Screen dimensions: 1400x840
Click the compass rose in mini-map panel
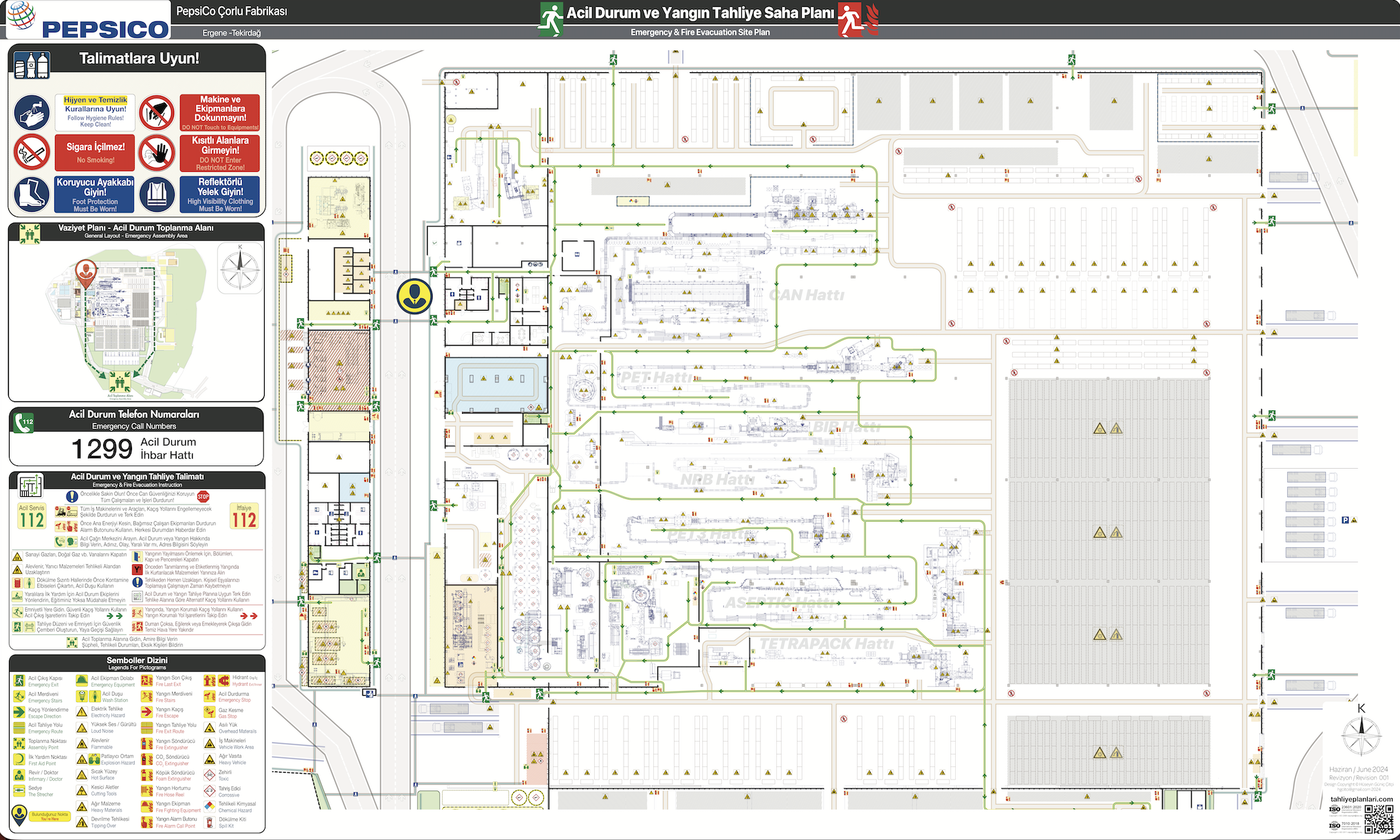[240, 269]
